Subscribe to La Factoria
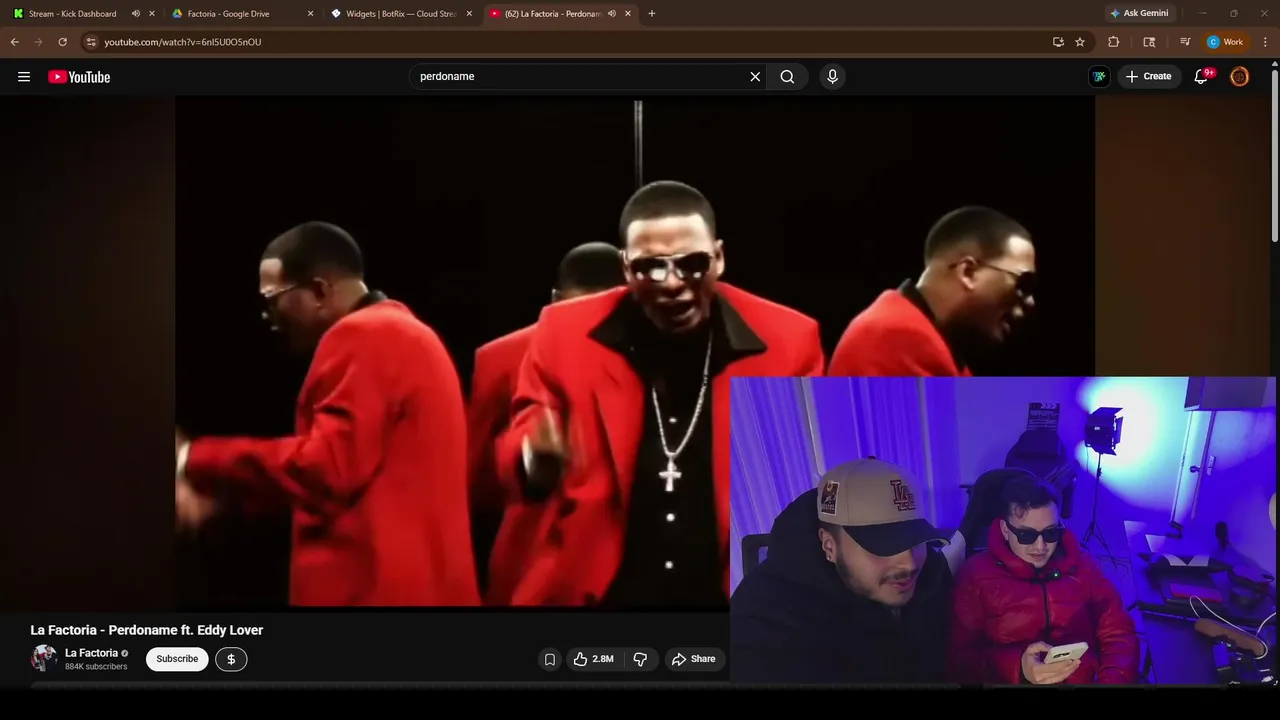This screenshot has width=1280, height=720. (177, 659)
